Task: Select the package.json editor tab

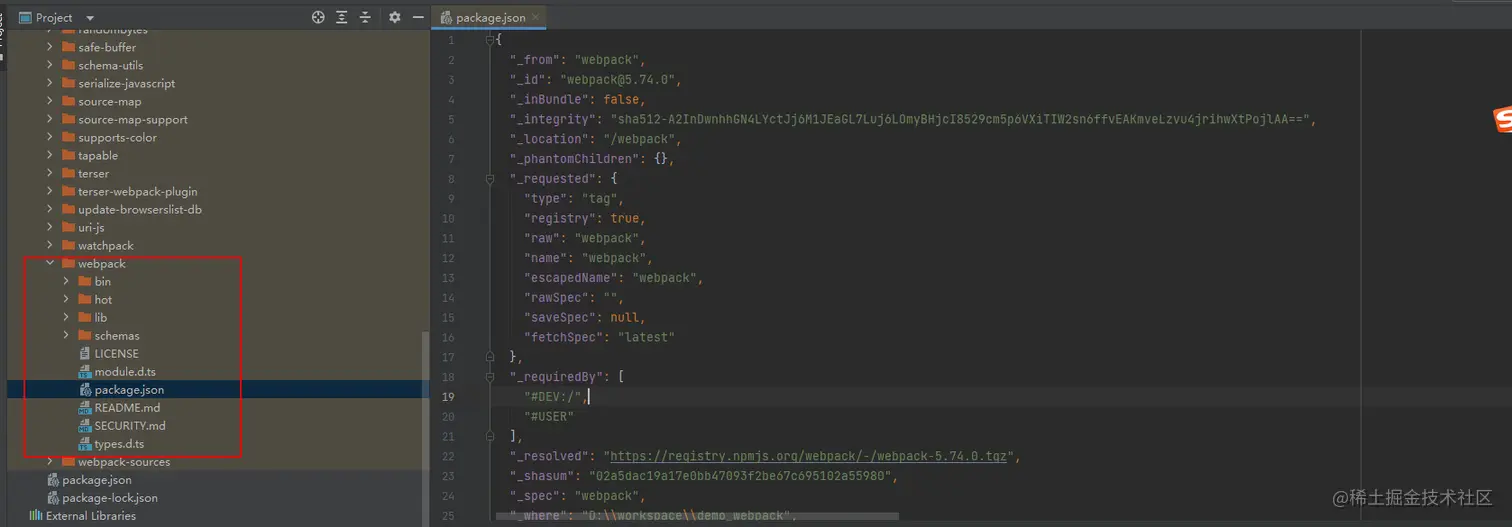Action: [490, 17]
